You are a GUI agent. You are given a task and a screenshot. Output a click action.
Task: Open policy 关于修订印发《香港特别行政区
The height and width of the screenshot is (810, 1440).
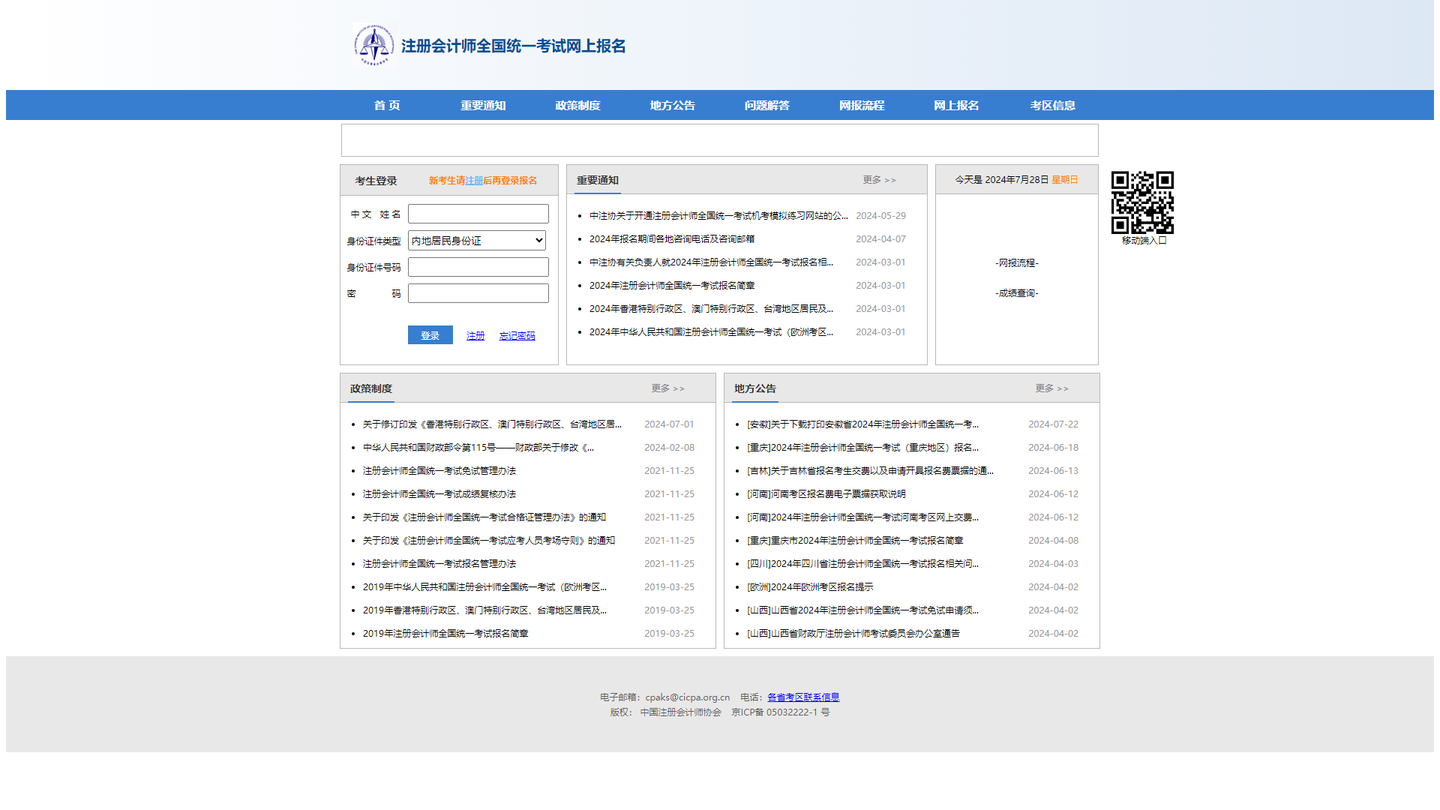click(x=492, y=424)
